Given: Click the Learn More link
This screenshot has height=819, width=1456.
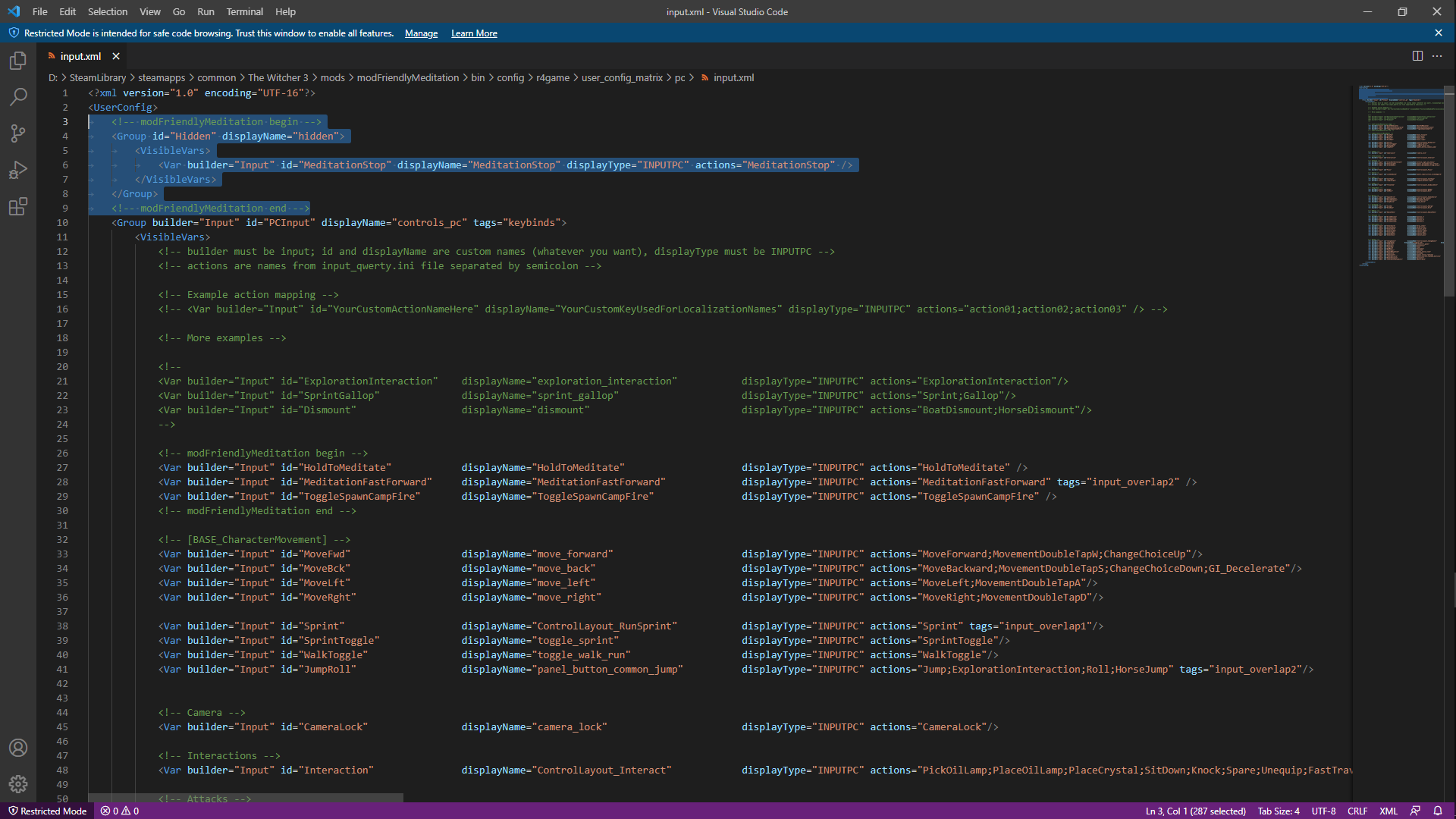Looking at the screenshot, I should pyautogui.click(x=474, y=33).
